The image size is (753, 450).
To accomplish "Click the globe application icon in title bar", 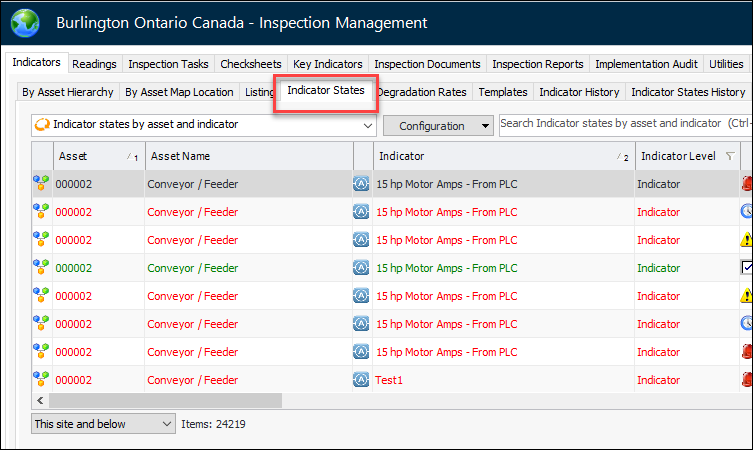I will pyautogui.click(x=24, y=22).
